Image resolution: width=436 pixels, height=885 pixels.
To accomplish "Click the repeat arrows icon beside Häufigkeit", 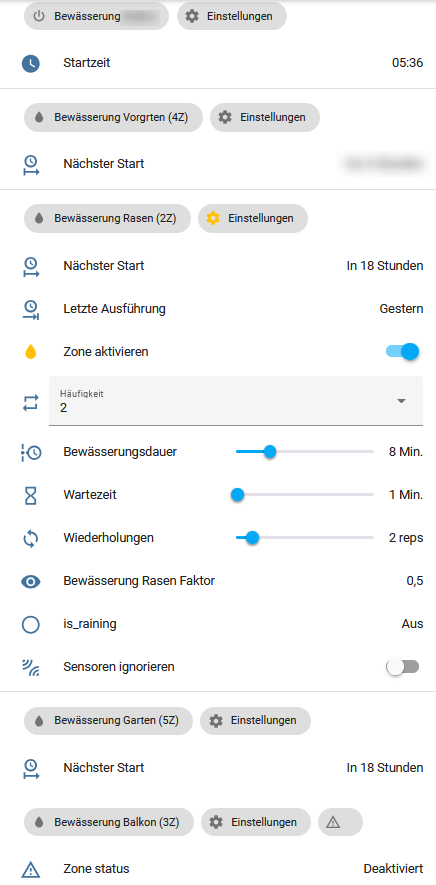I will [x=30, y=402].
